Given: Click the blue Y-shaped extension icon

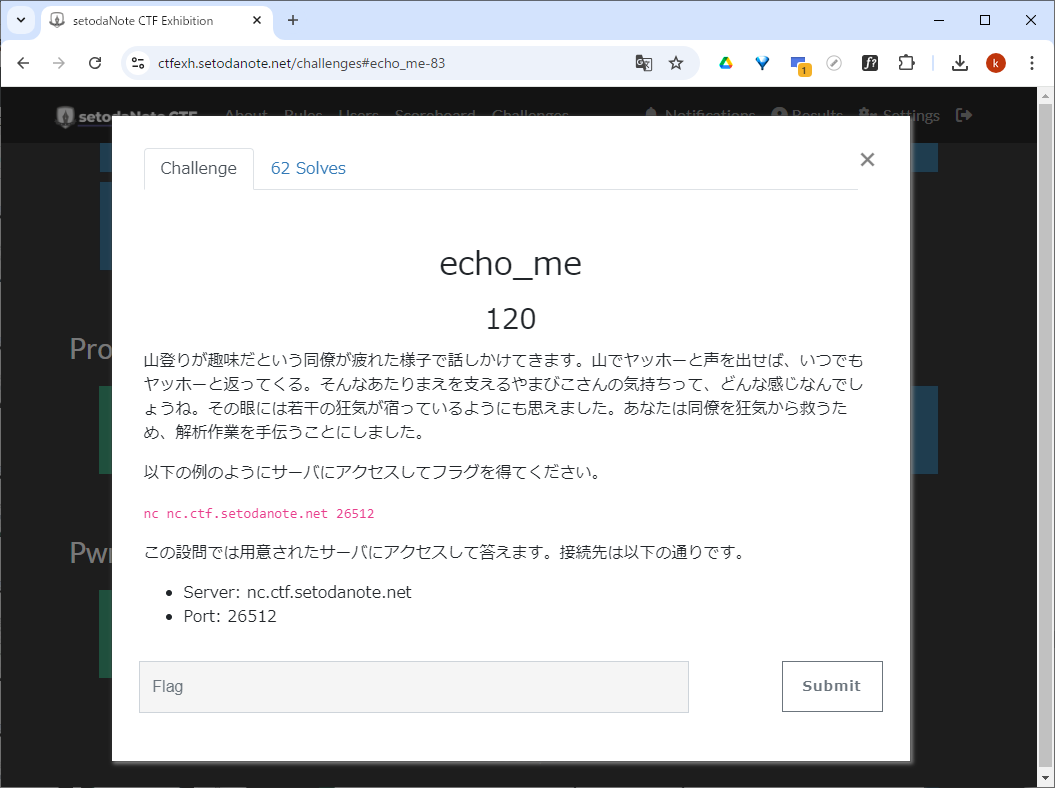Looking at the screenshot, I should 762,63.
